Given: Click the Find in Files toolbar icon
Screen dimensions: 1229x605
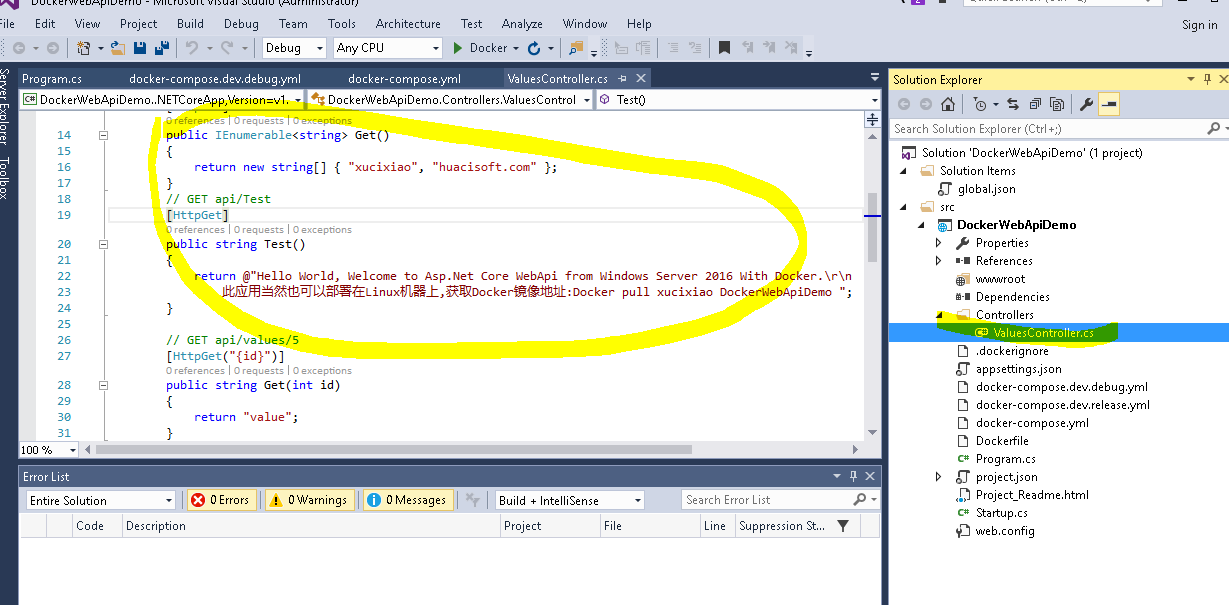Looking at the screenshot, I should 576,47.
